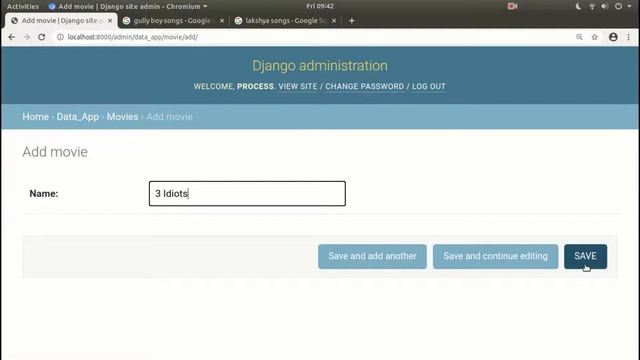This screenshot has height=360, width=640.
Task: Open the network status icon in top bar
Action: pyautogui.click(x=592, y=6)
